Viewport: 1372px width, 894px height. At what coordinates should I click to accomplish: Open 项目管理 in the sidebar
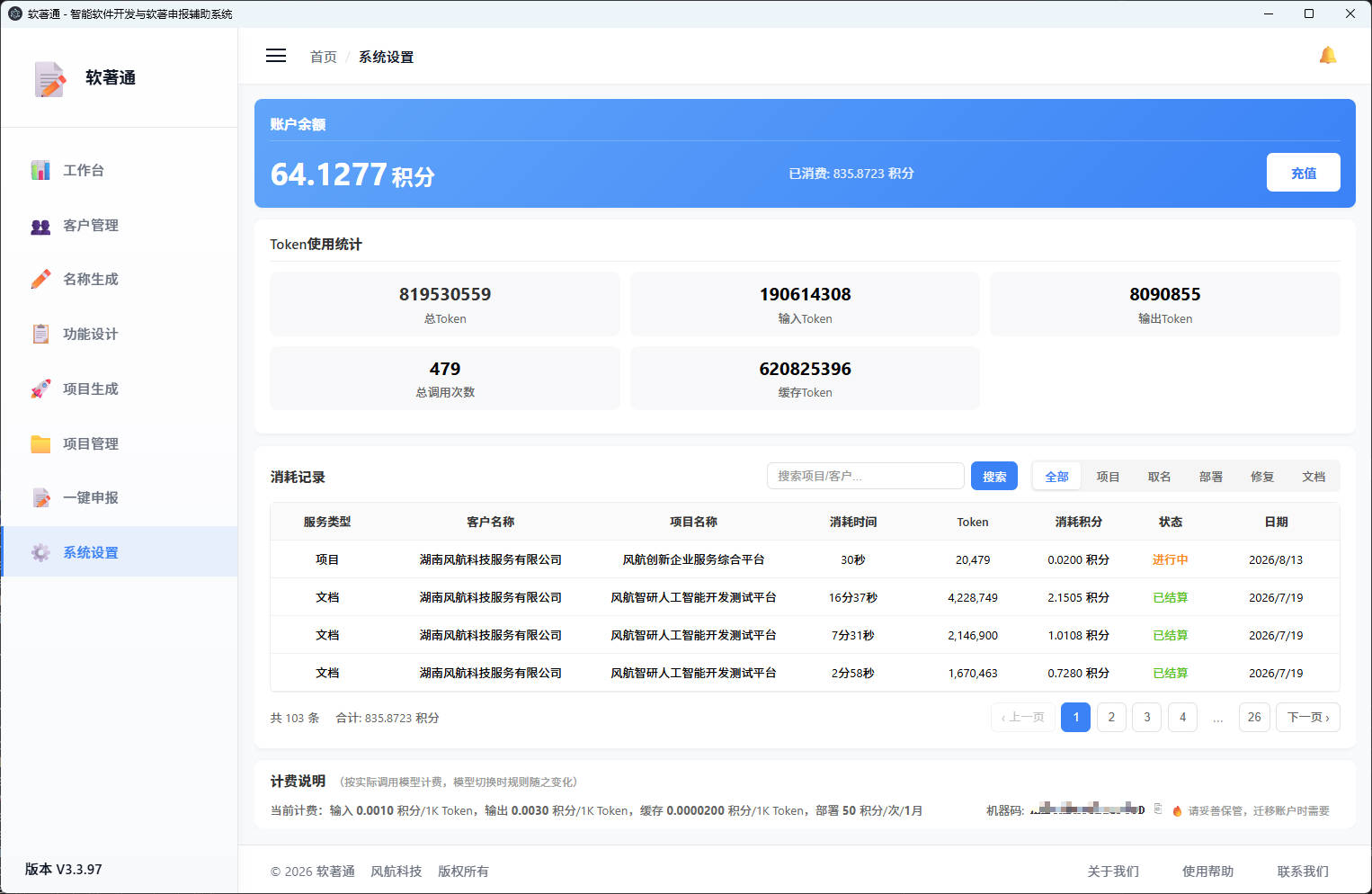coord(119,443)
